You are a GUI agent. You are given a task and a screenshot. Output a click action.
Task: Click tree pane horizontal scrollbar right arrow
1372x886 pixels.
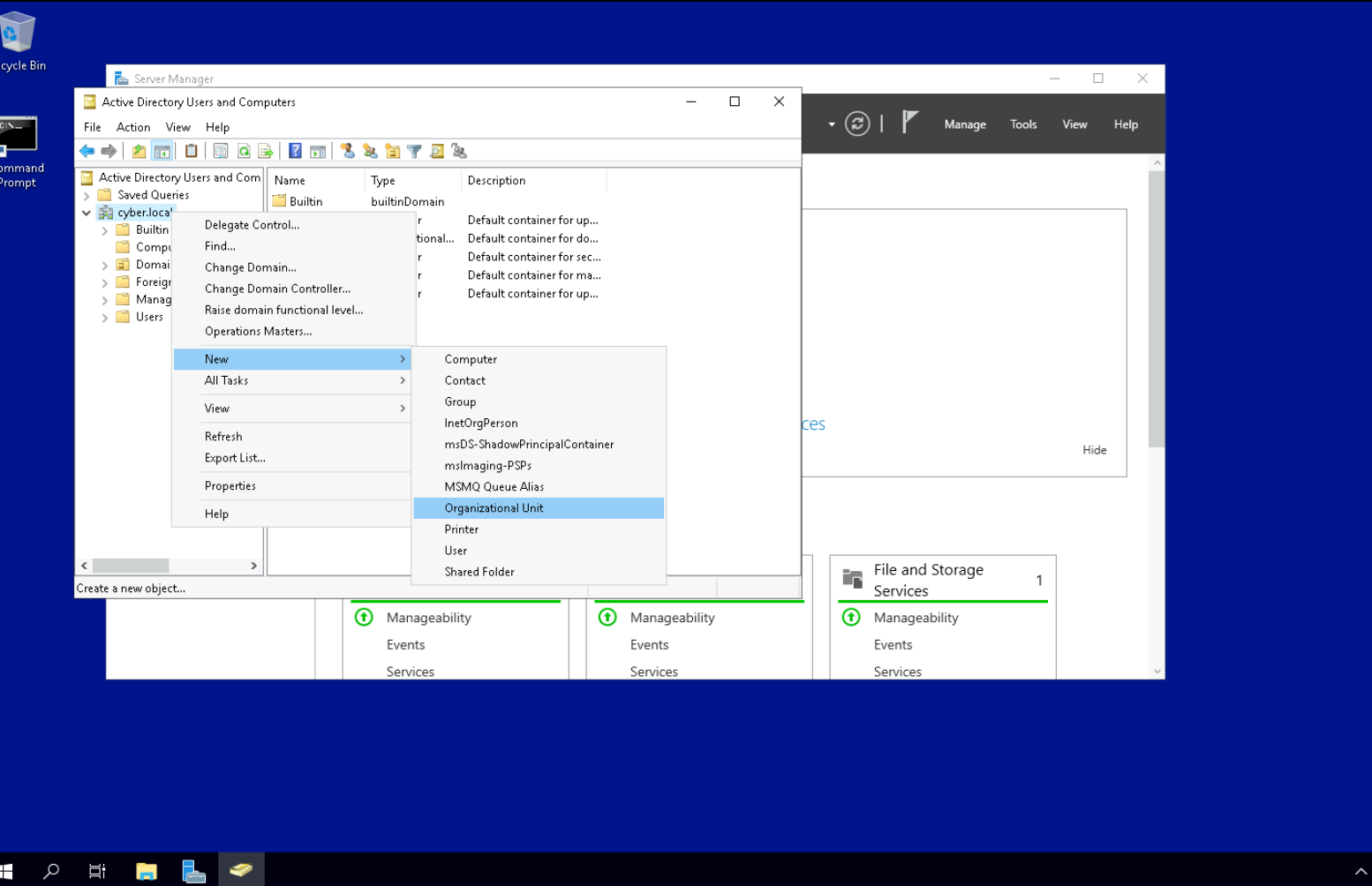coord(254,566)
